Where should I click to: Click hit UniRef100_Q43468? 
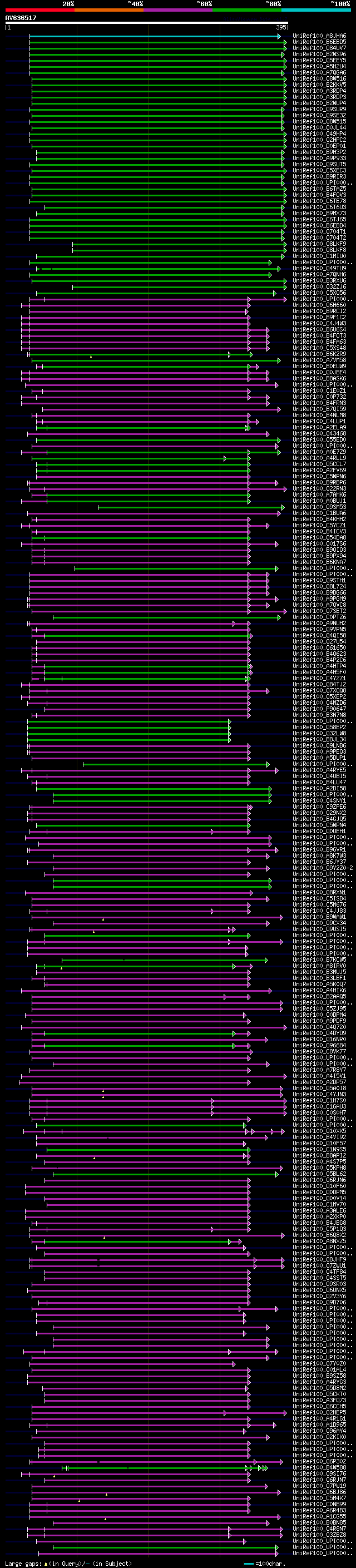click(x=319, y=433)
